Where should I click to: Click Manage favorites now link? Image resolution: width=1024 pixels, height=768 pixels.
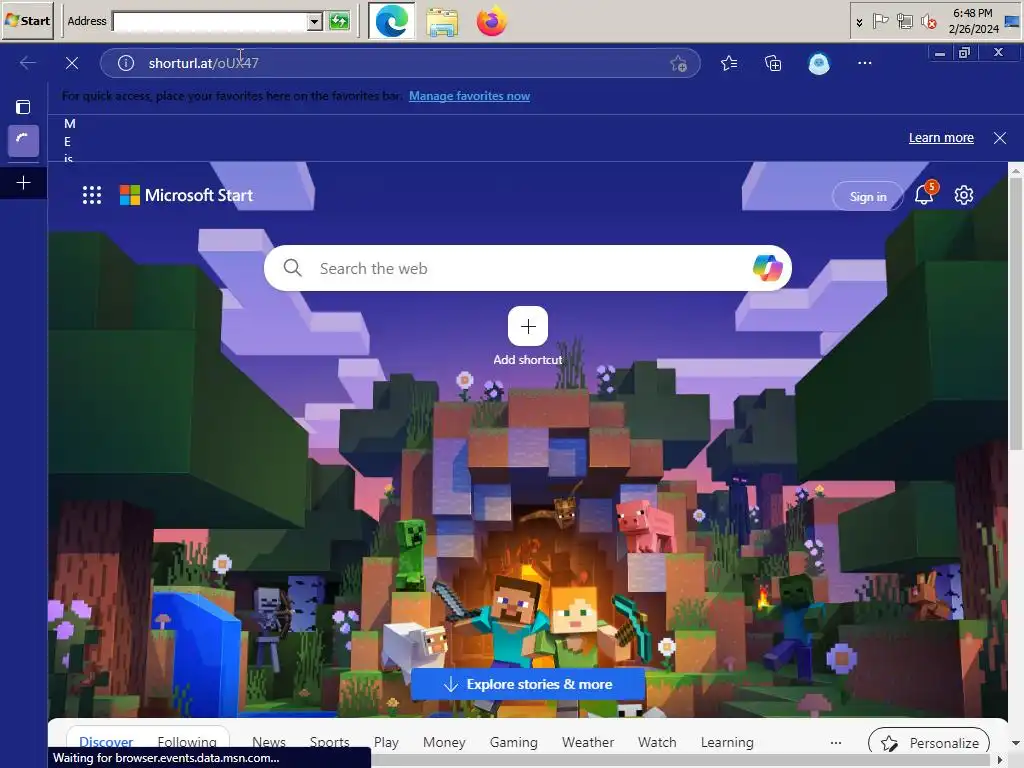click(x=469, y=96)
